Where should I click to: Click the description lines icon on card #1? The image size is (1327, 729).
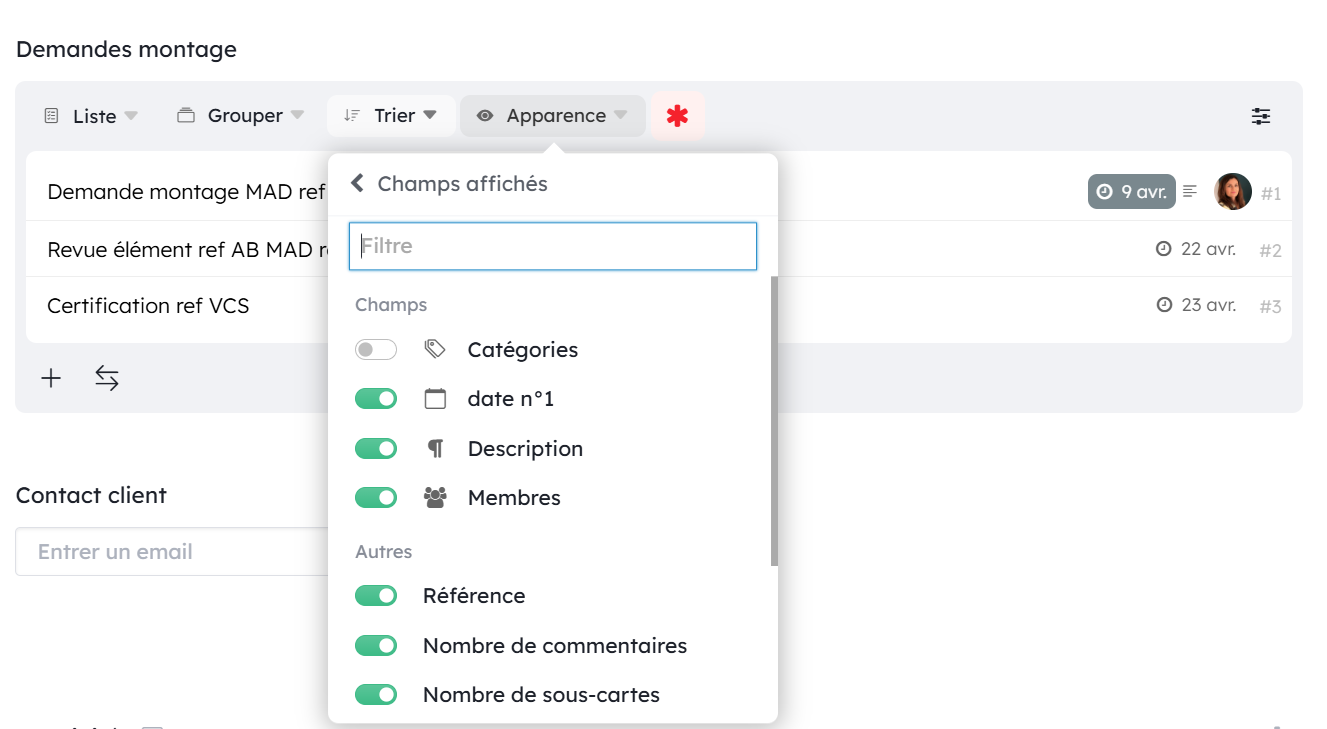pyautogui.click(x=1189, y=191)
